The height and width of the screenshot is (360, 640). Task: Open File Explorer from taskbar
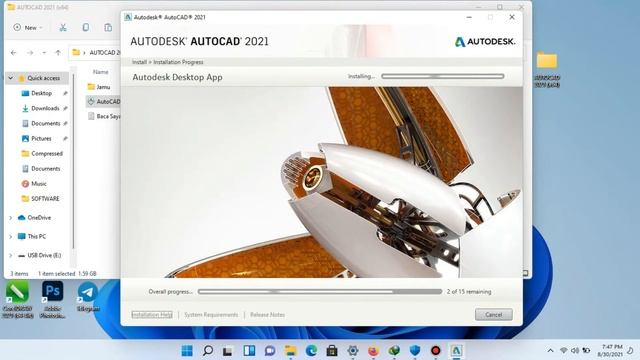pyautogui.click(x=291, y=351)
